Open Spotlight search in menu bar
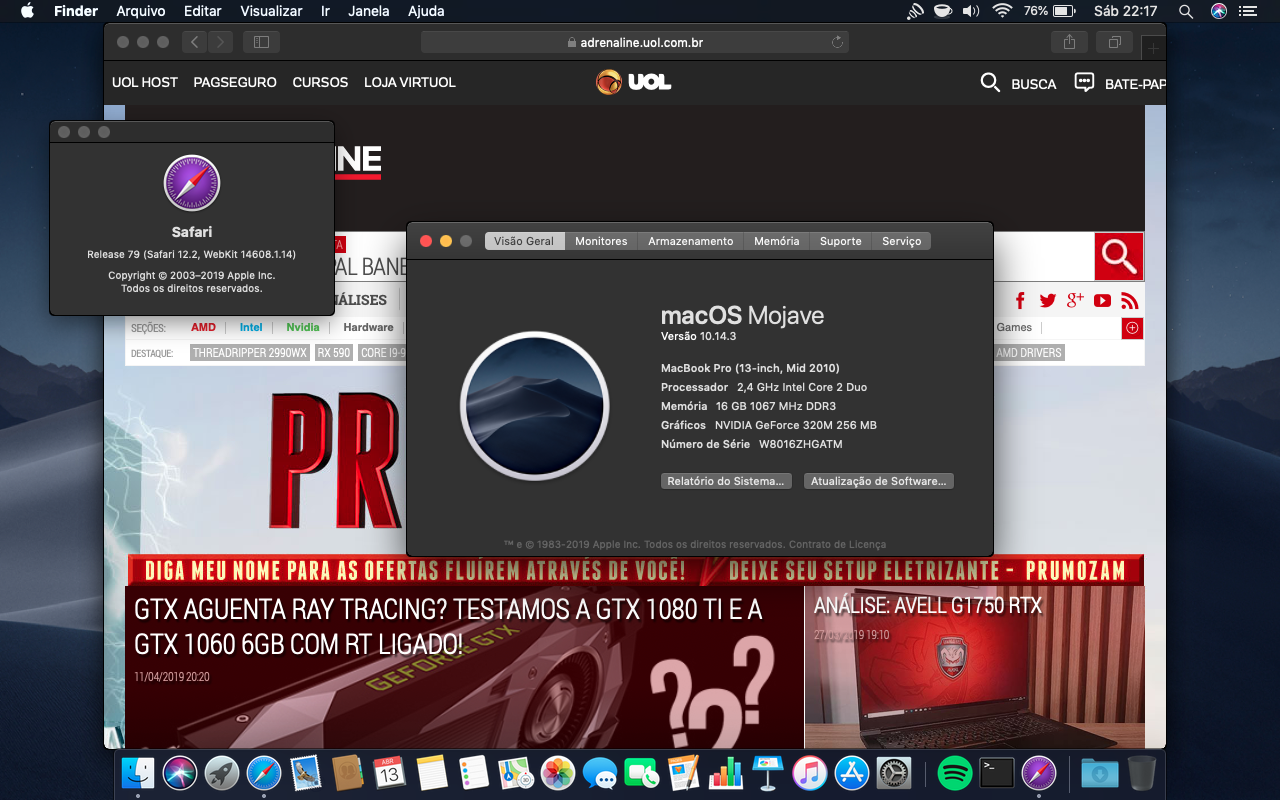Viewport: 1280px width, 800px height. (x=1186, y=11)
